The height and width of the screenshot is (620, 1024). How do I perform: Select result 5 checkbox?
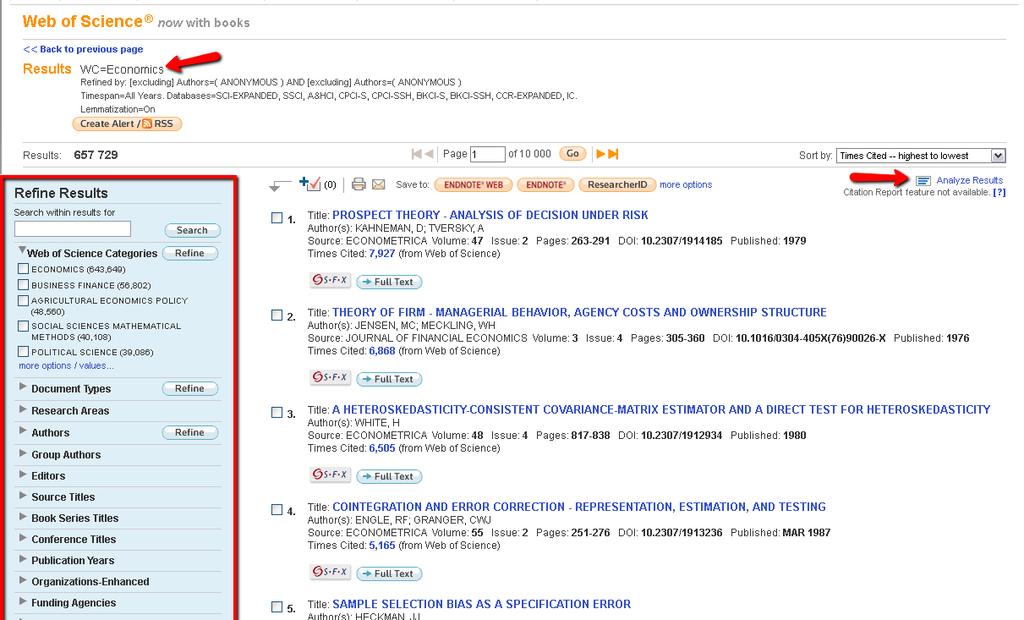click(x=277, y=607)
